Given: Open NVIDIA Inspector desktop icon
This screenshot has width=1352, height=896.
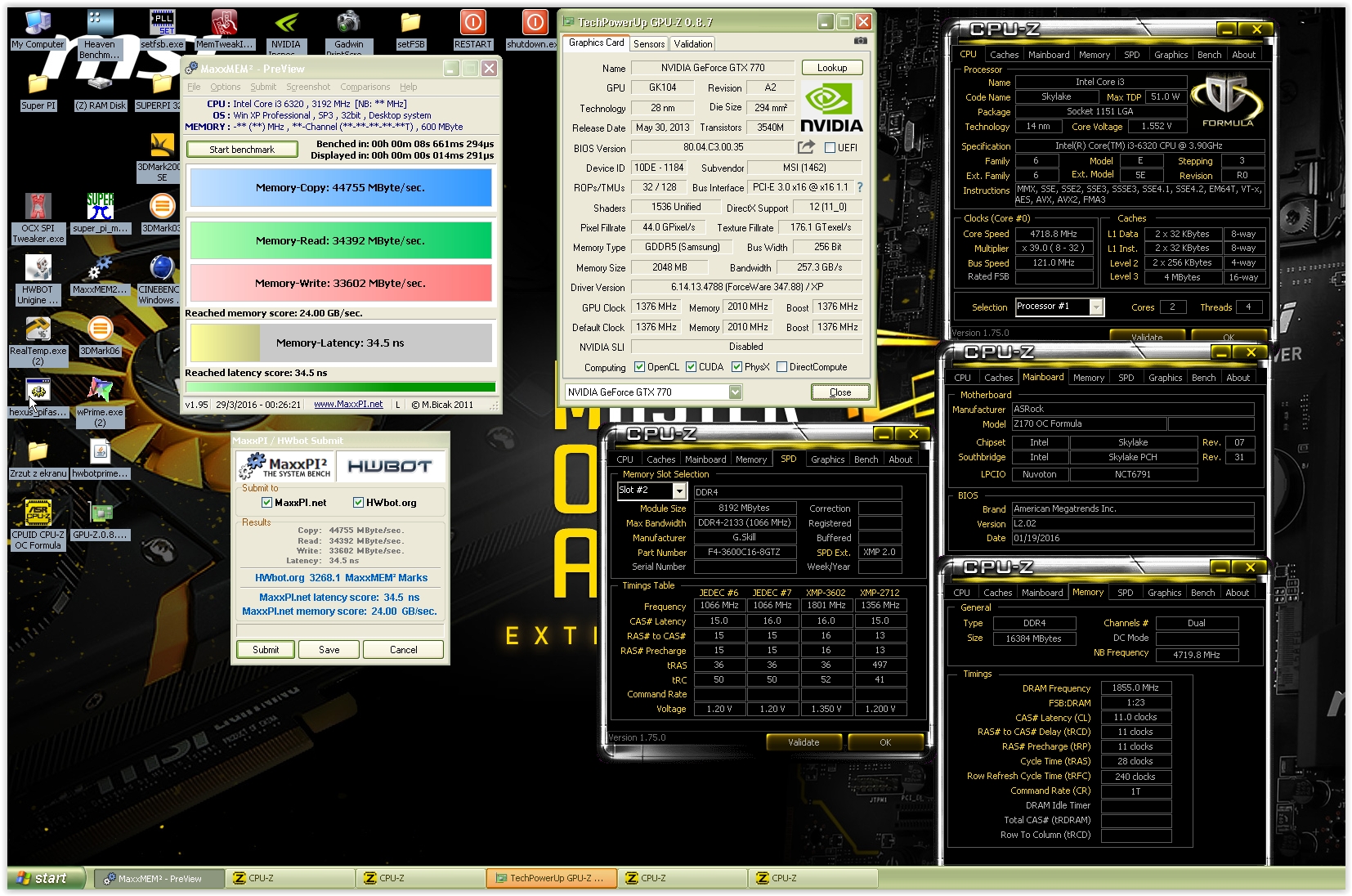Looking at the screenshot, I should coord(285,33).
